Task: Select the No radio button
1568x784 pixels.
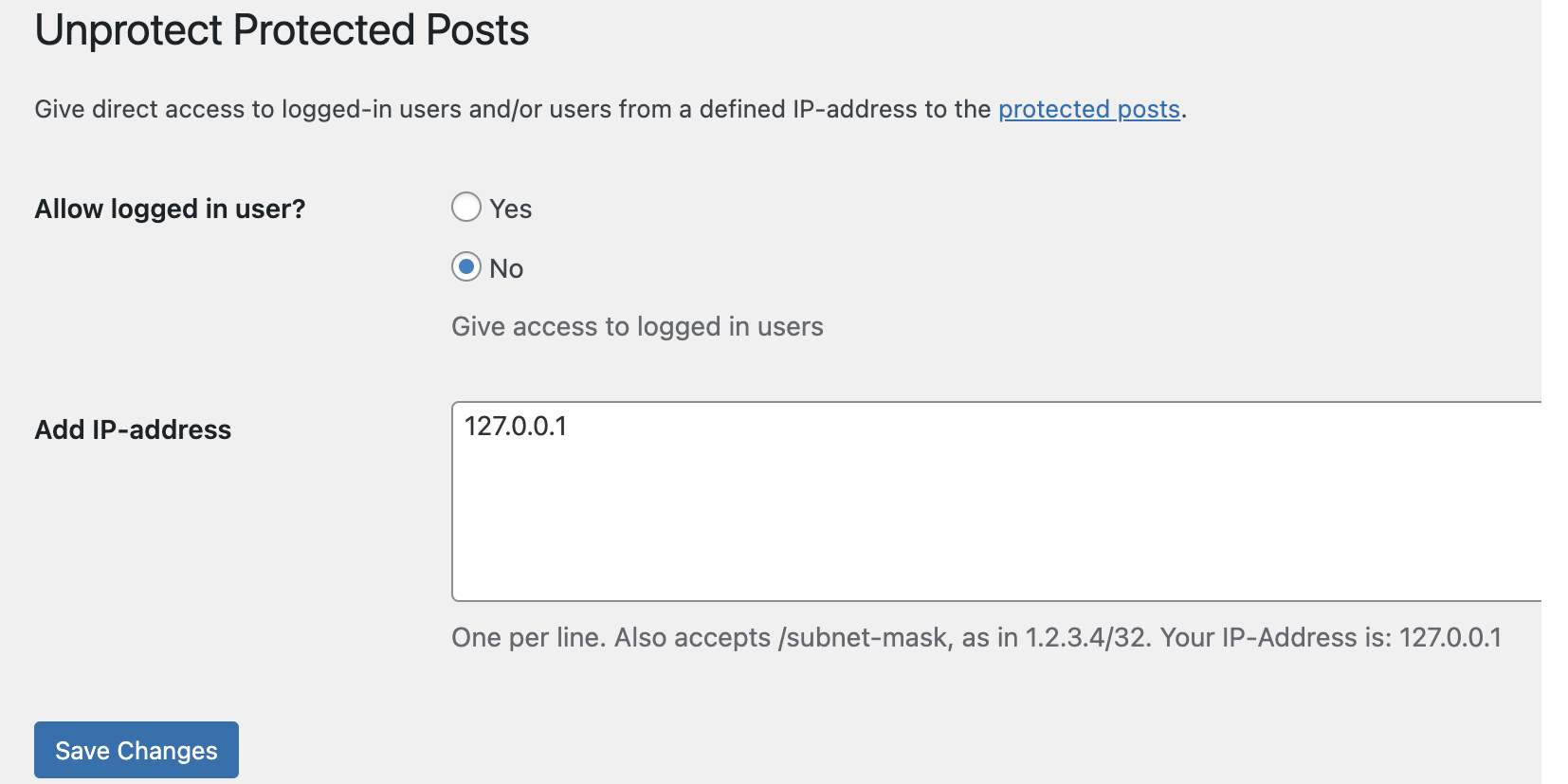Action: click(465, 267)
